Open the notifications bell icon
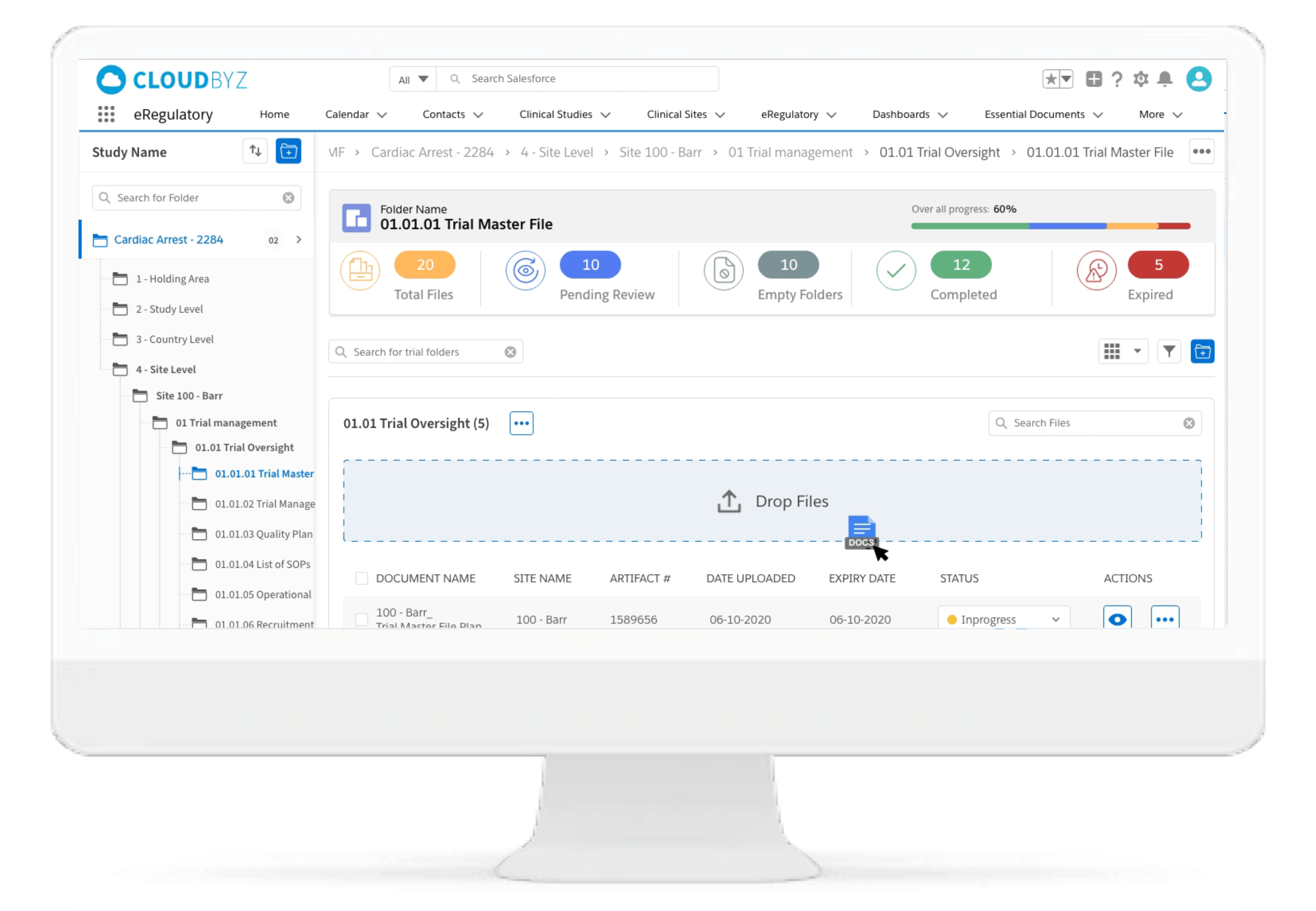Screen dimensions: 1316x911 pyautogui.click(x=1165, y=79)
